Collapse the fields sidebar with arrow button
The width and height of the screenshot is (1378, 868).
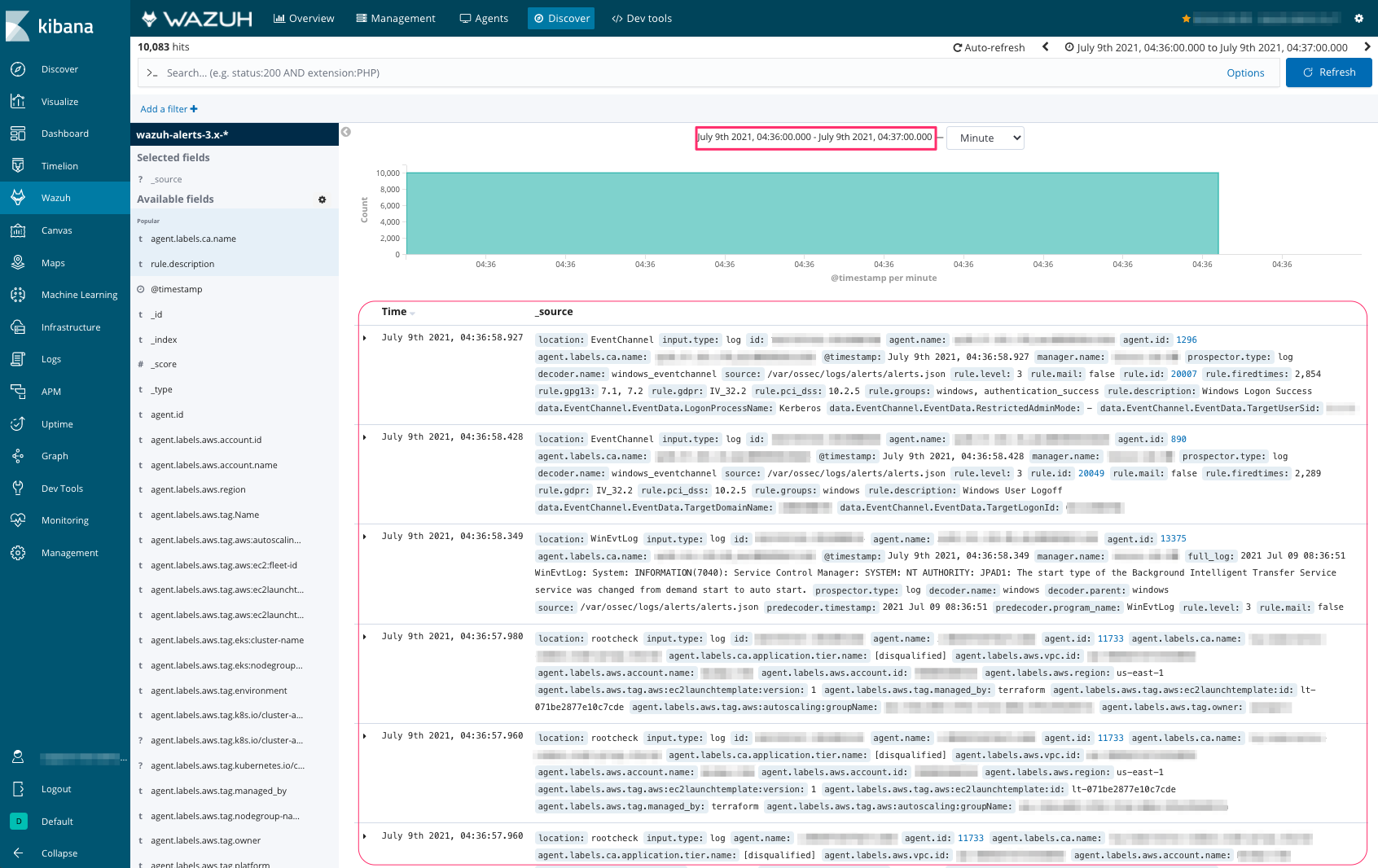pyautogui.click(x=346, y=132)
